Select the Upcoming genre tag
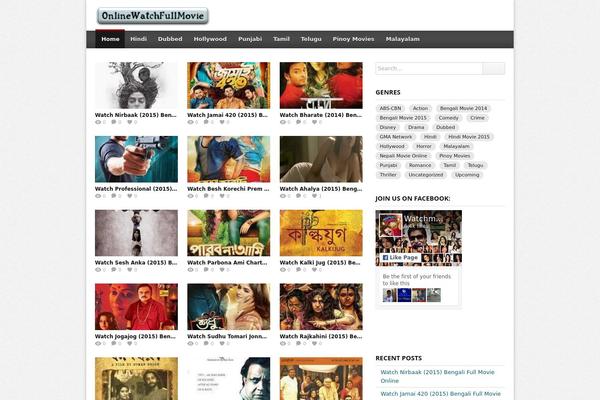This screenshot has width=600, height=400. pyautogui.click(x=467, y=175)
